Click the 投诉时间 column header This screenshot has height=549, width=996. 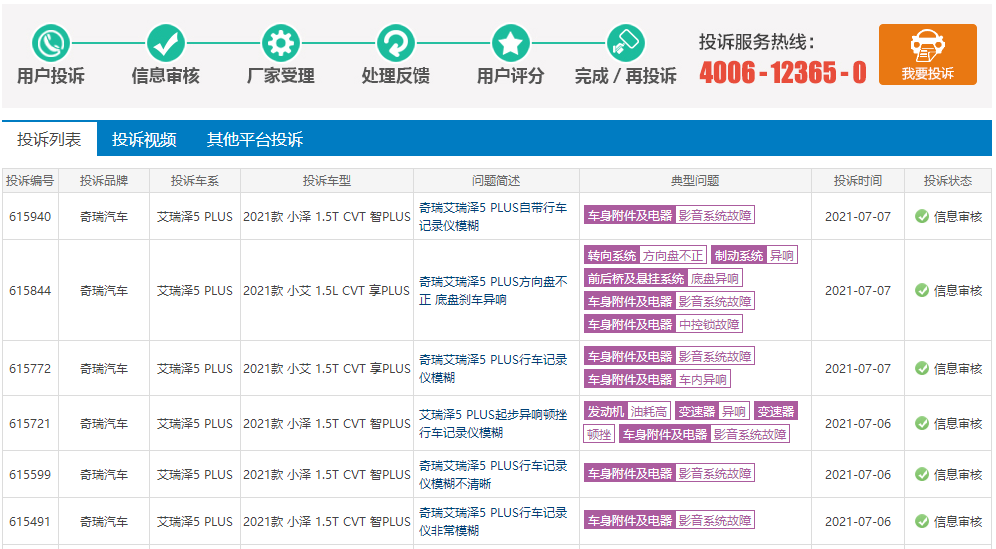[x=858, y=180]
